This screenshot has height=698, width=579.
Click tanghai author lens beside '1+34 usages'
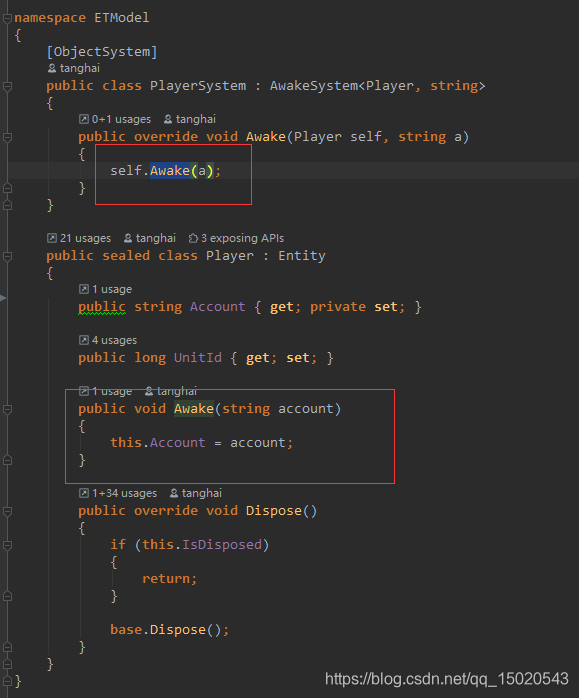pos(196,493)
